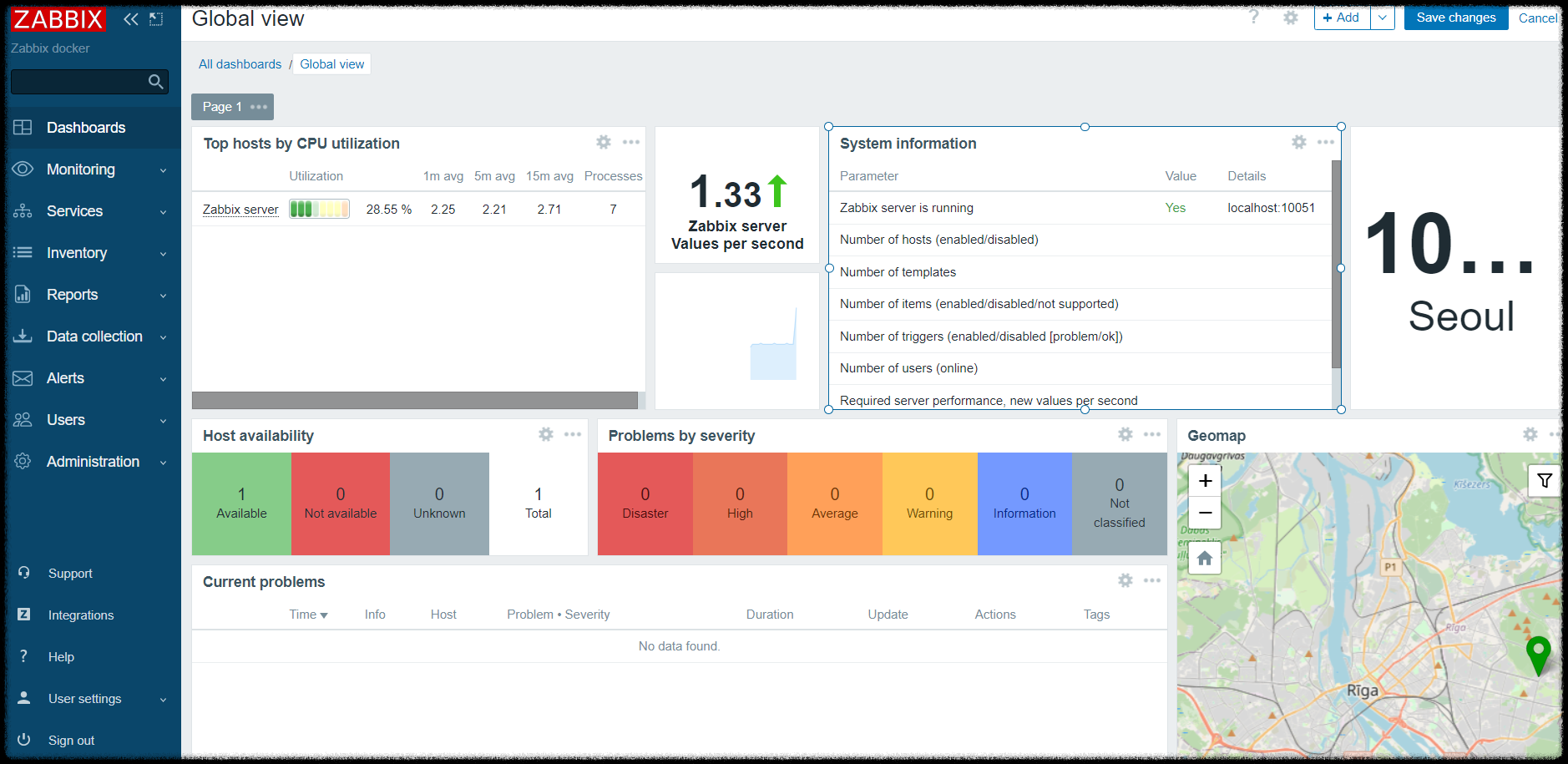Open the Dashboards menu item
Viewport: 1568px width, 764px height.
tap(90, 128)
